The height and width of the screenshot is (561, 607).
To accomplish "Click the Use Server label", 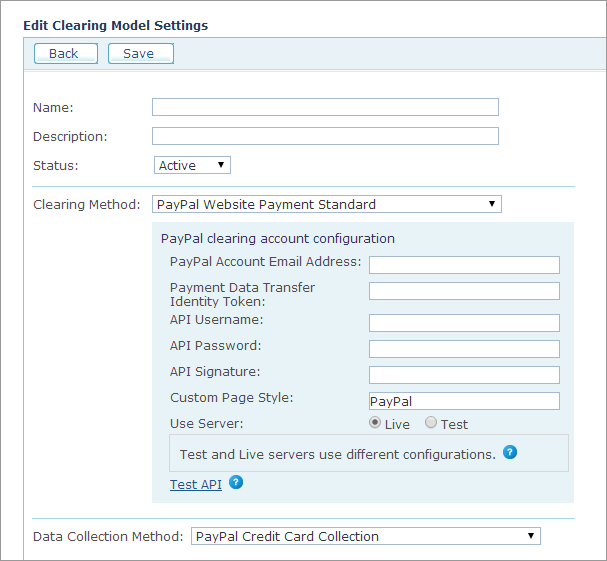I will 206,424.
